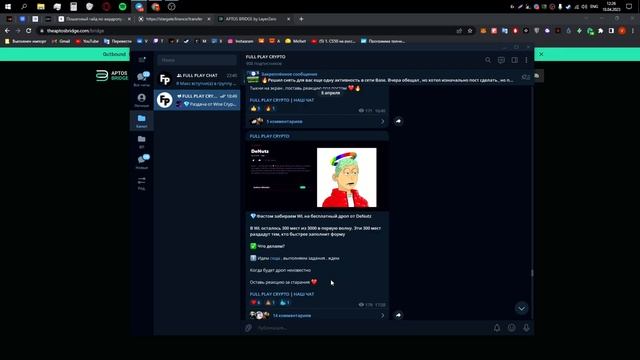Switch to the first unpinned browser tab
Screen dimensions: 640x360
pyautogui.click(x=94, y=19)
